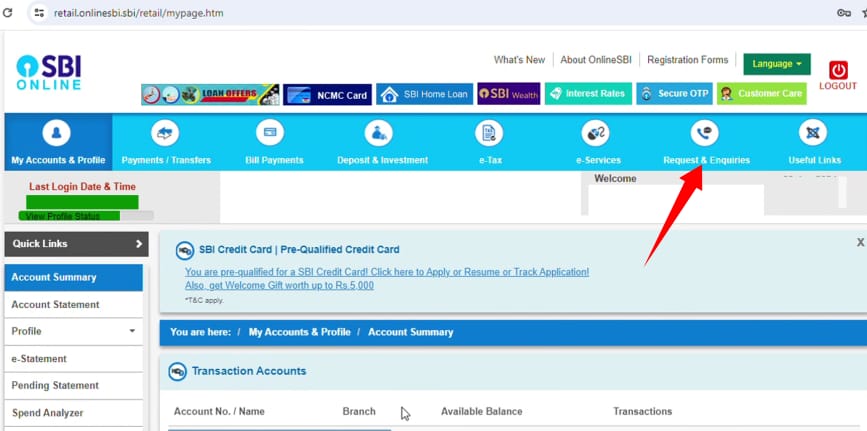Click the SBI Credit Card banner icon
Viewport: 867px width, 431px height.
coord(185,251)
